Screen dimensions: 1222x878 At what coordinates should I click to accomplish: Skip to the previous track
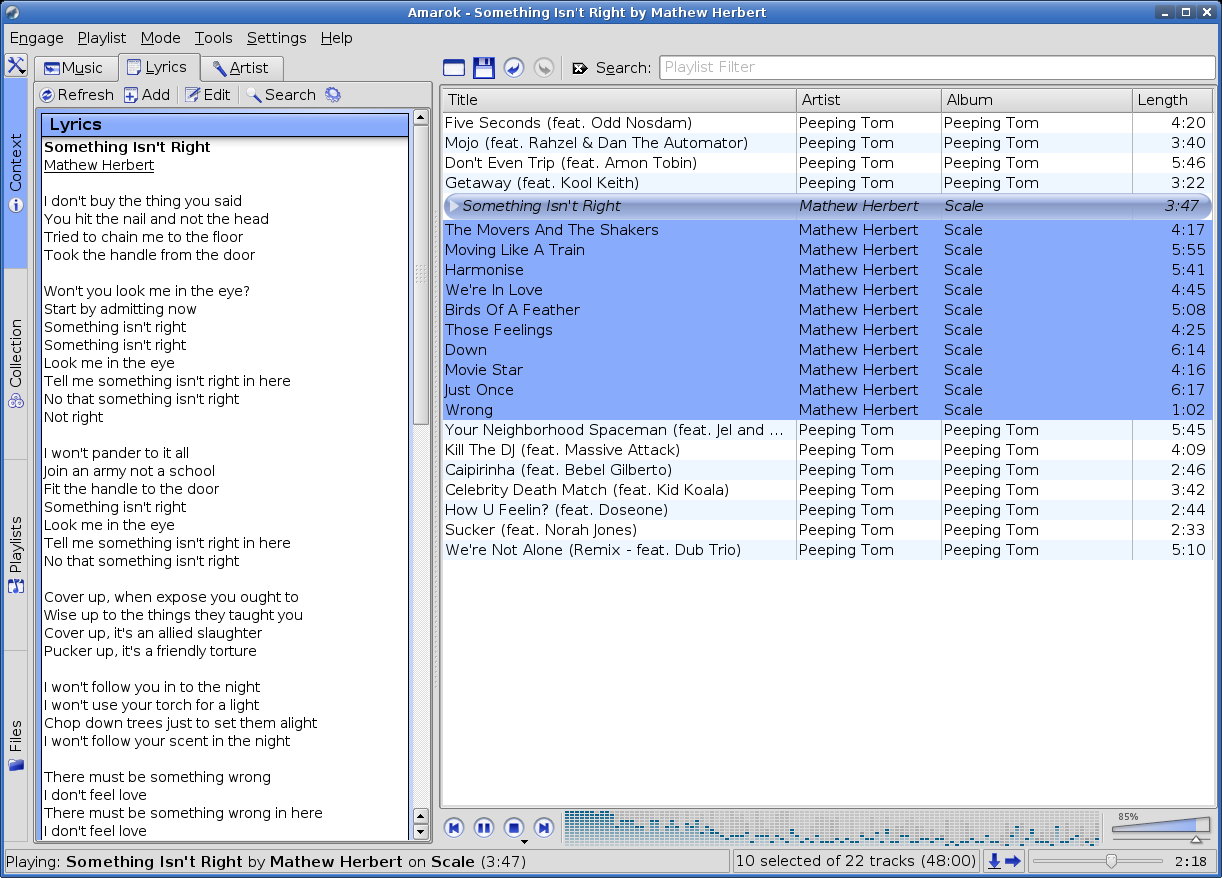pyautogui.click(x=454, y=827)
